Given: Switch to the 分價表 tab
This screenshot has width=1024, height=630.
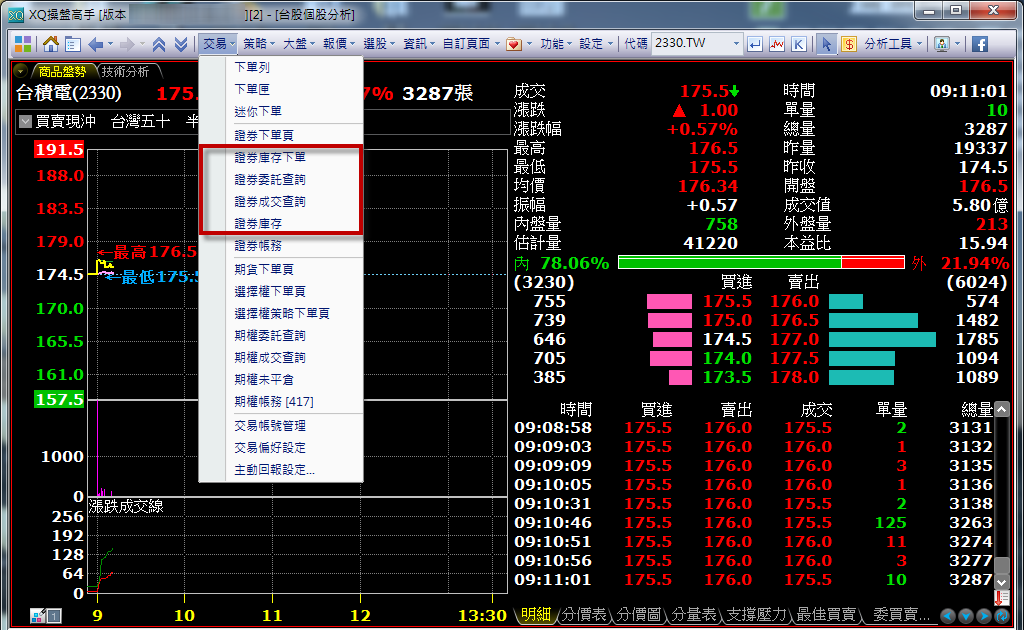Looking at the screenshot, I should click(584, 614).
